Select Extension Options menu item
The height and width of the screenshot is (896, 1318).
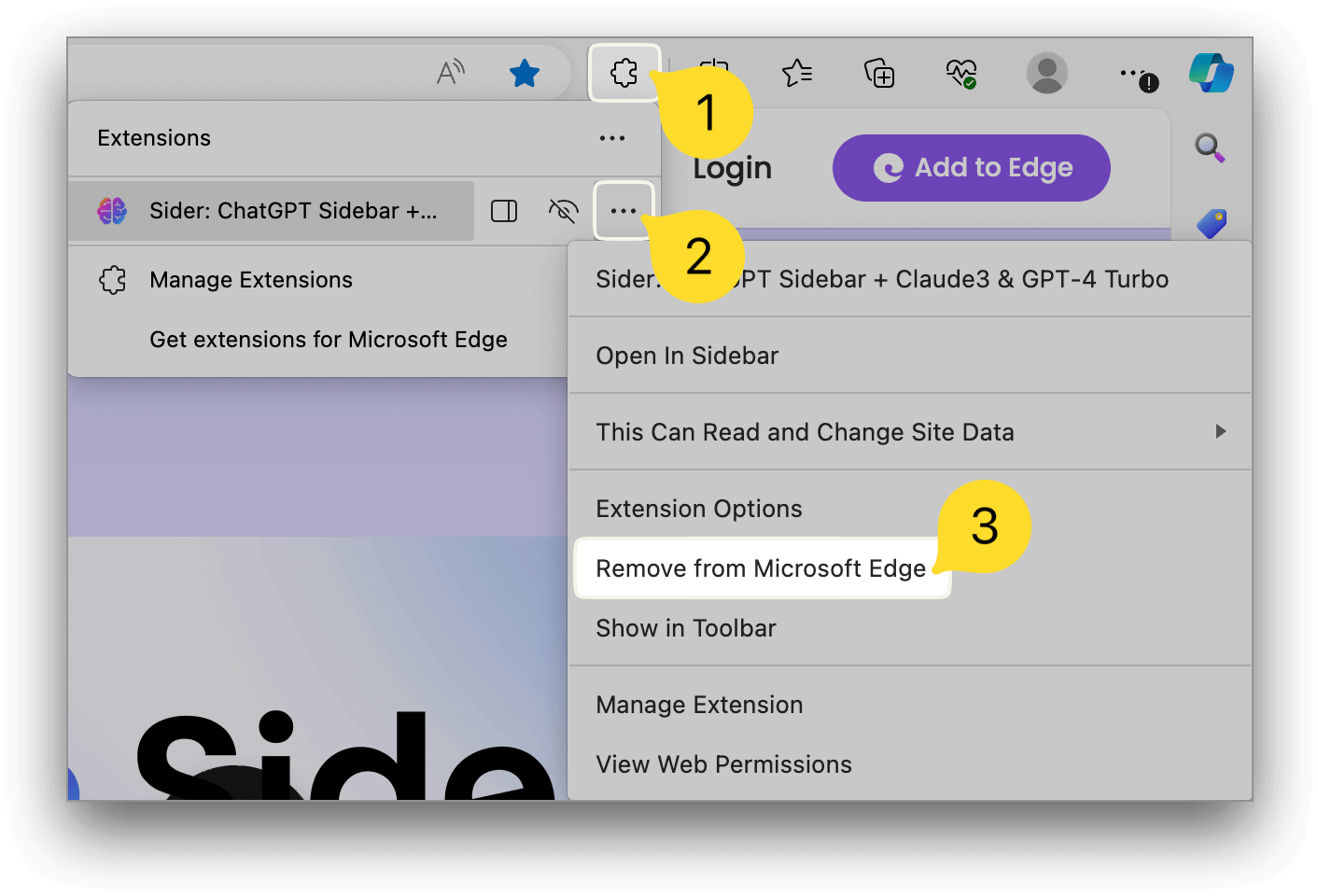(x=910, y=509)
